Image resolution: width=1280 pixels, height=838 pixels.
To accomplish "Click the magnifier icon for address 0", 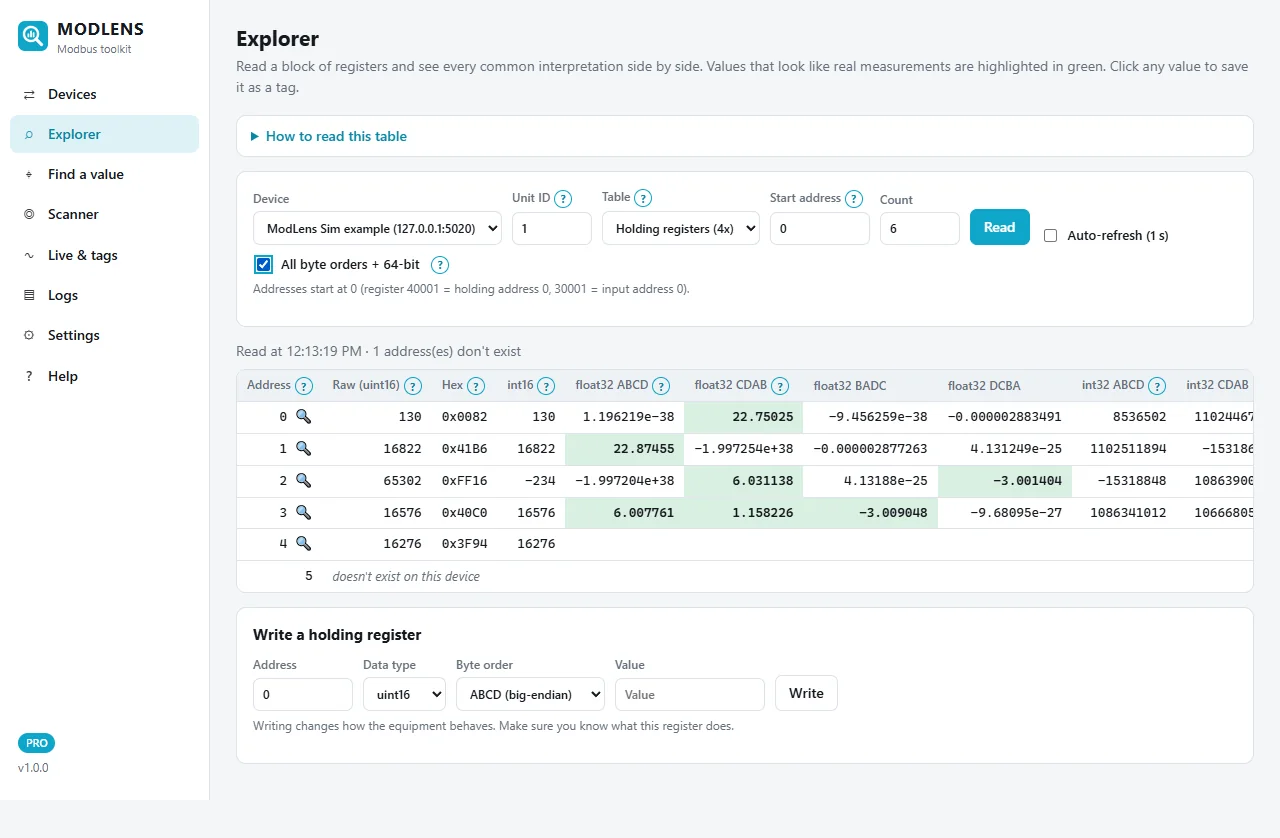I will [x=303, y=416].
